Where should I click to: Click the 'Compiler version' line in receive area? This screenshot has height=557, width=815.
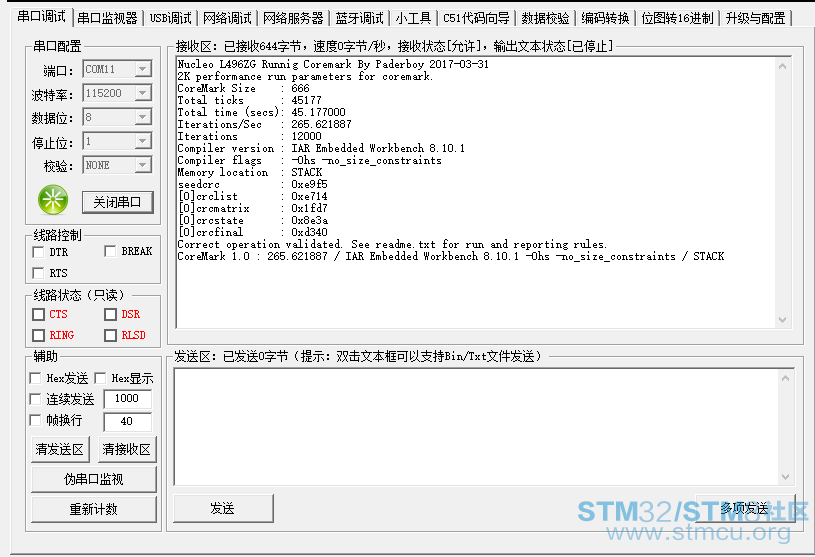321,148
